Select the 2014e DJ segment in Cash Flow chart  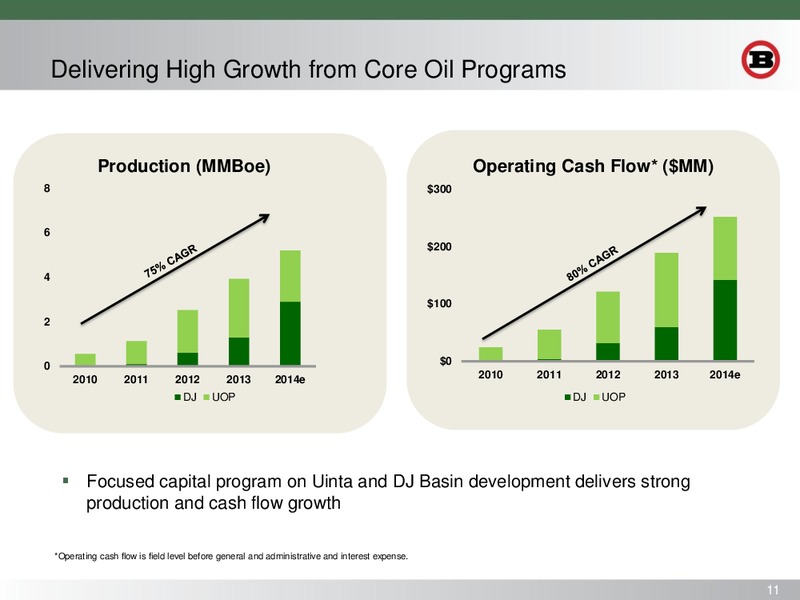(x=725, y=320)
